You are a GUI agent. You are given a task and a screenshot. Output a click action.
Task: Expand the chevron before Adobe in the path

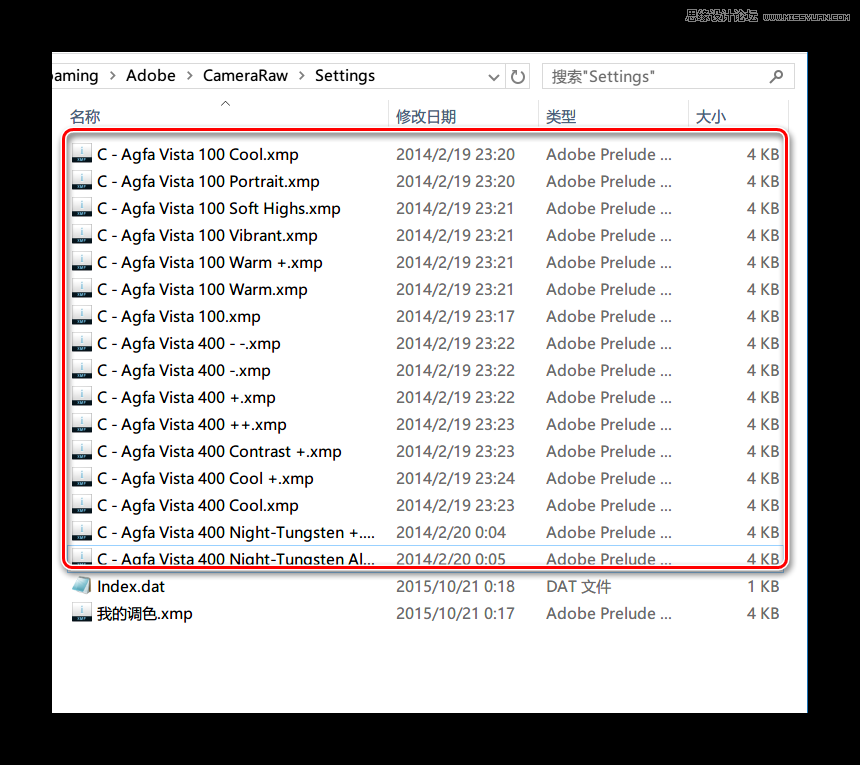[112, 76]
